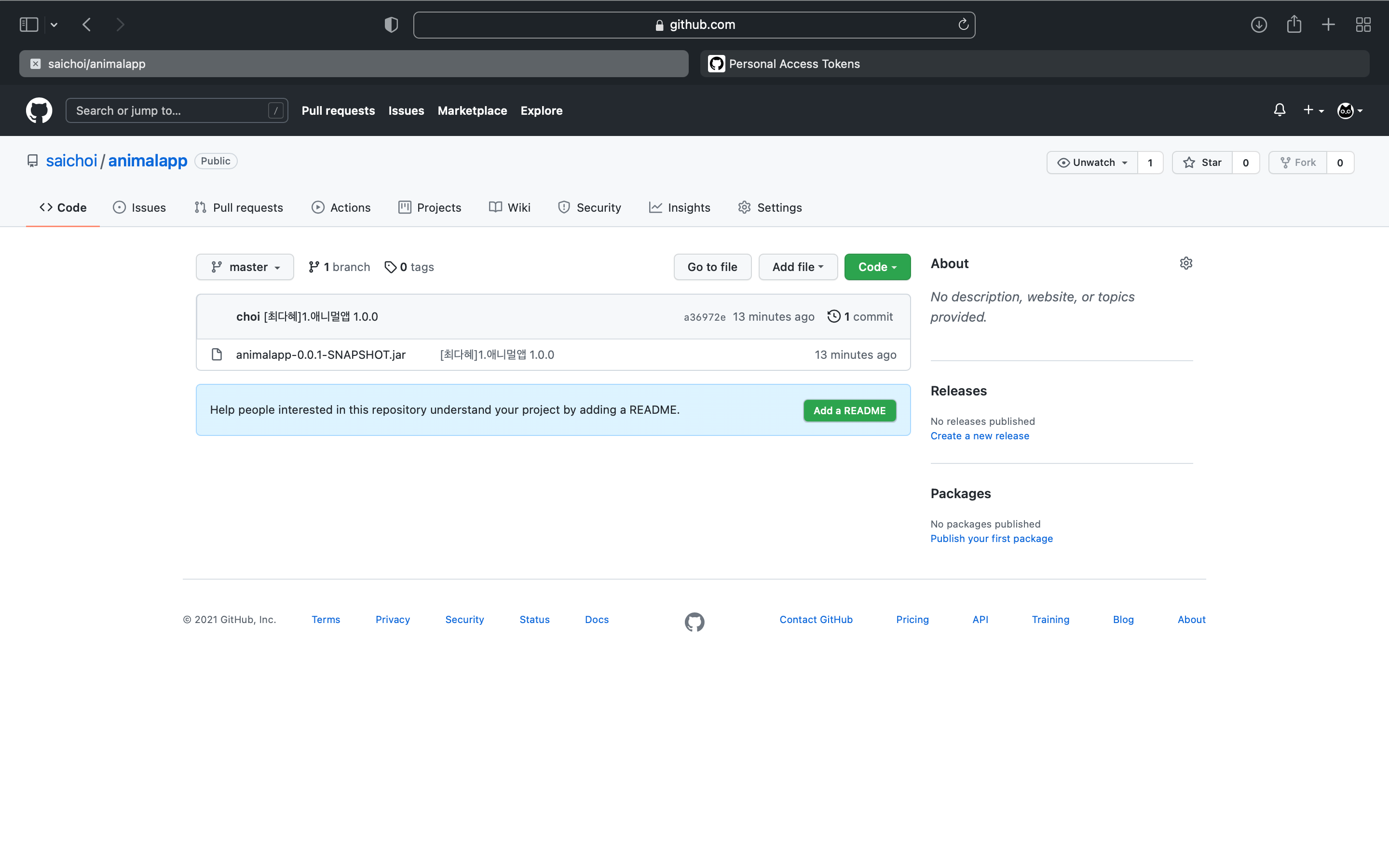Click Add a README button
Image resolution: width=1389 pixels, height=868 pixels.
click(849, 410)
